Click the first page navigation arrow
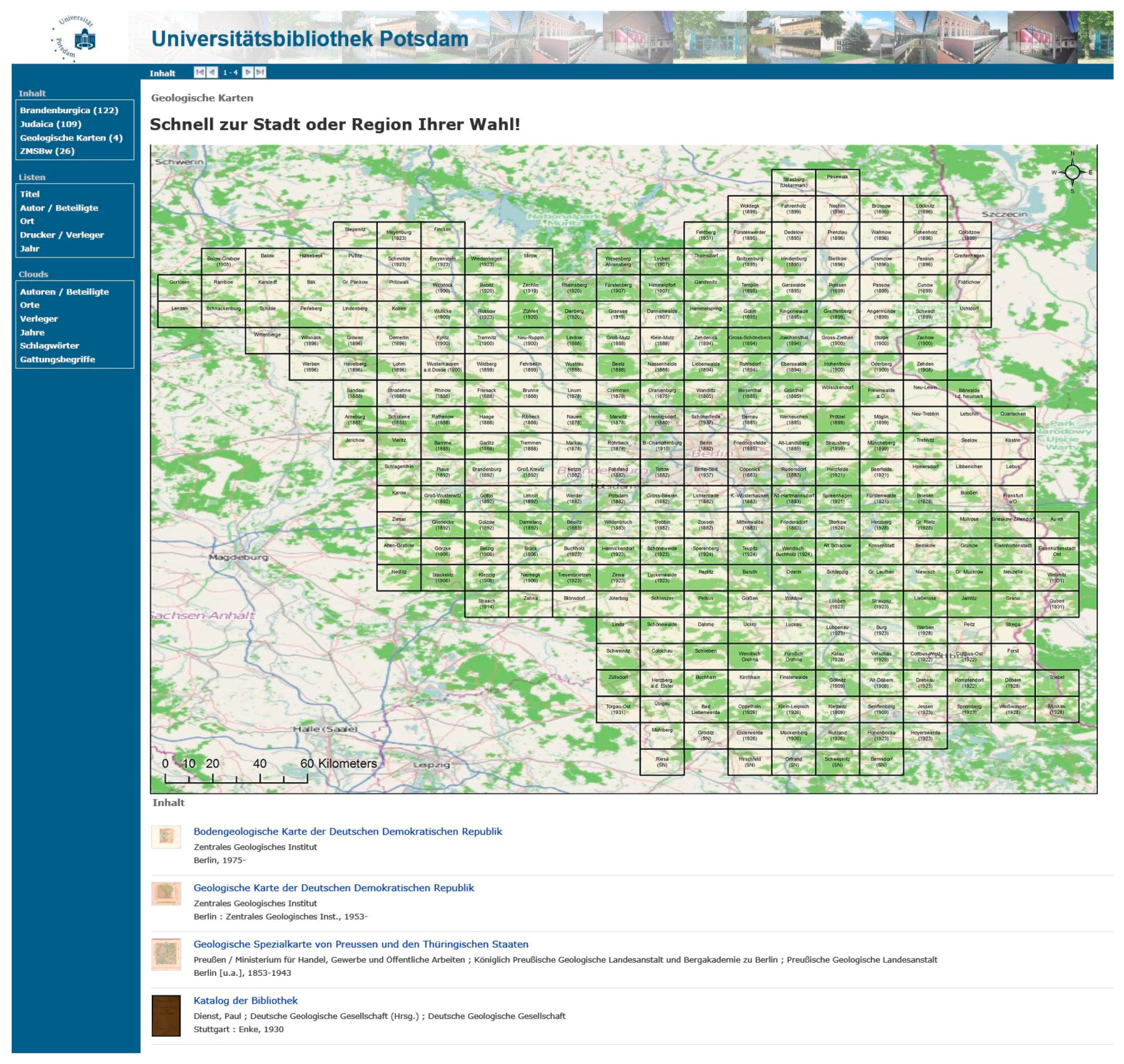 tap(200, 73)
